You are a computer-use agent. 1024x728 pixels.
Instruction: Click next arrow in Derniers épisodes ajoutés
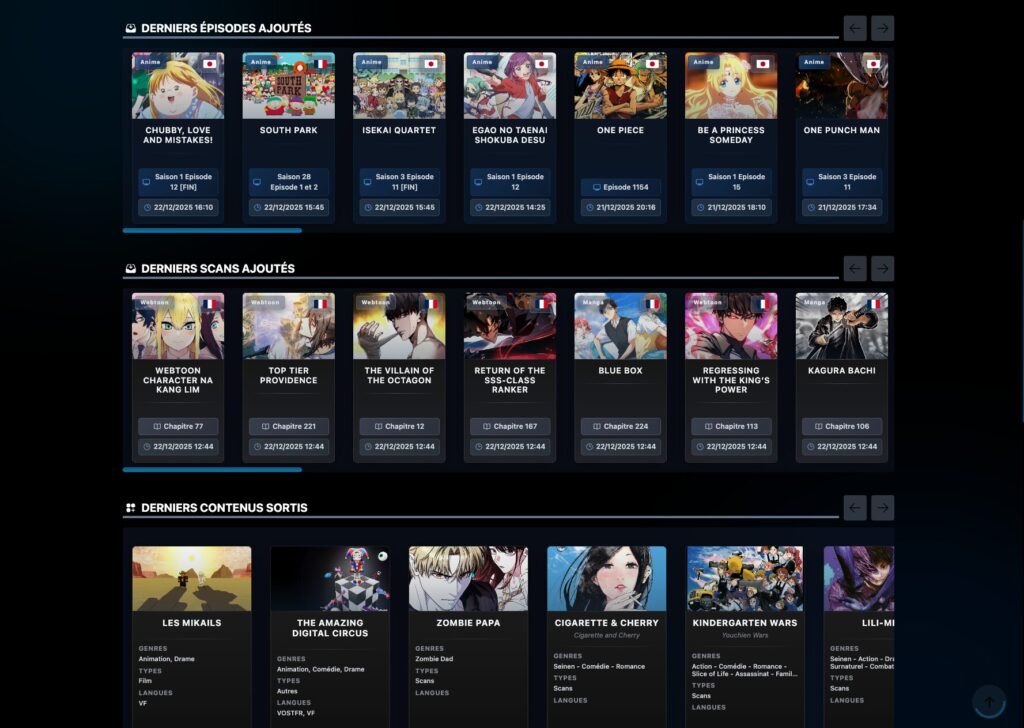point(882,28)
